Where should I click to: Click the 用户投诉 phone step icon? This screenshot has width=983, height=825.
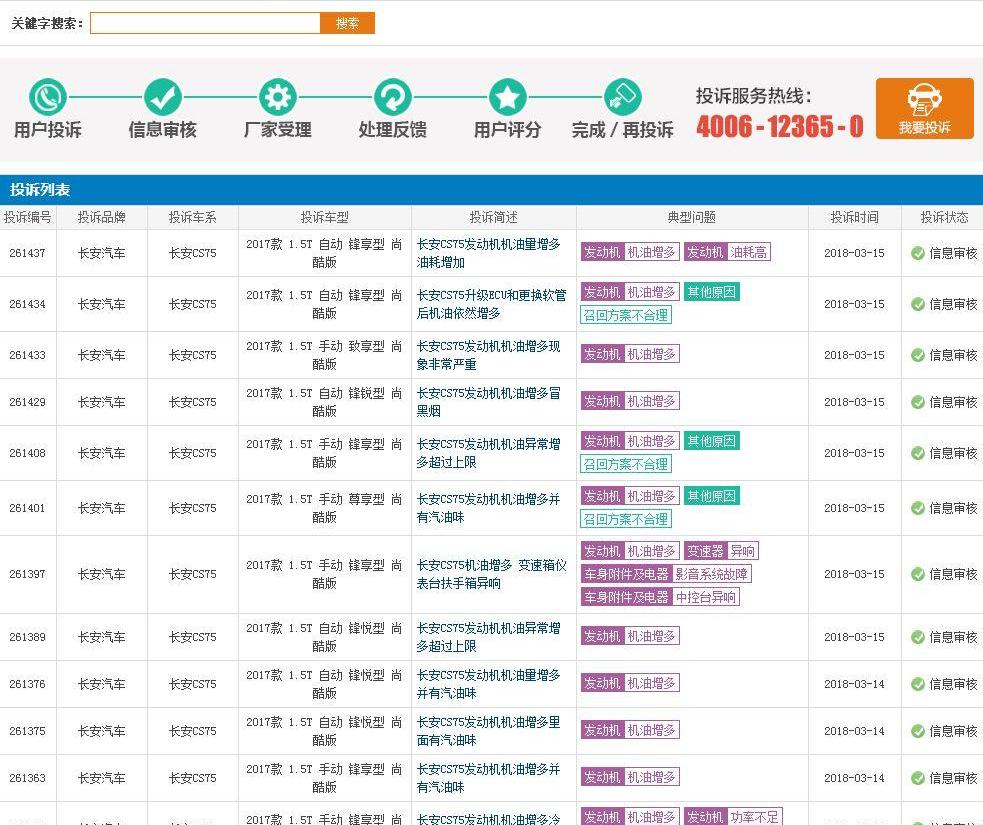click(48, 97)
